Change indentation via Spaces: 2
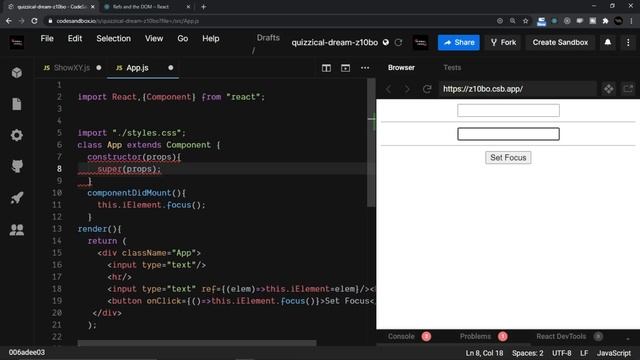Screen dimensions: 640x360 coord(527,353)
